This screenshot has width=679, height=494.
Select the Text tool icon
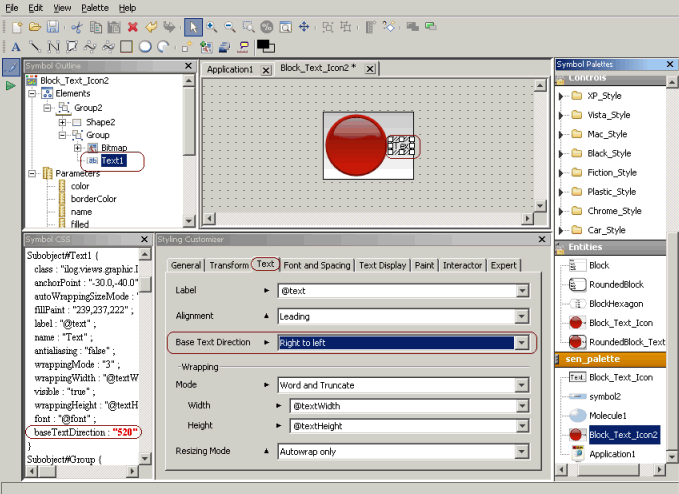click(x=15, y=46)
